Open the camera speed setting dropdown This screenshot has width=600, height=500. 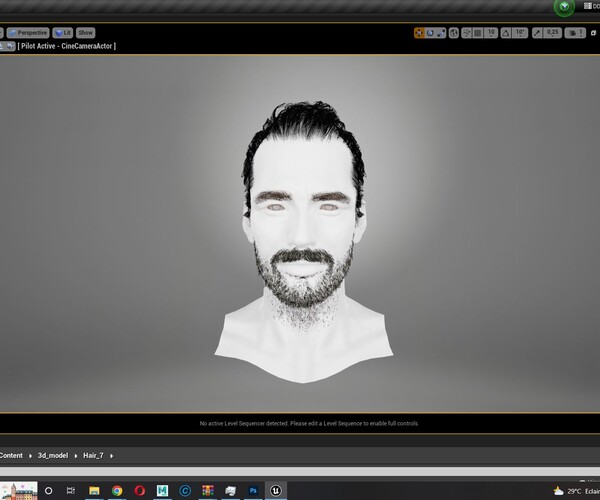pyautogui.click(x=575, y=33)
